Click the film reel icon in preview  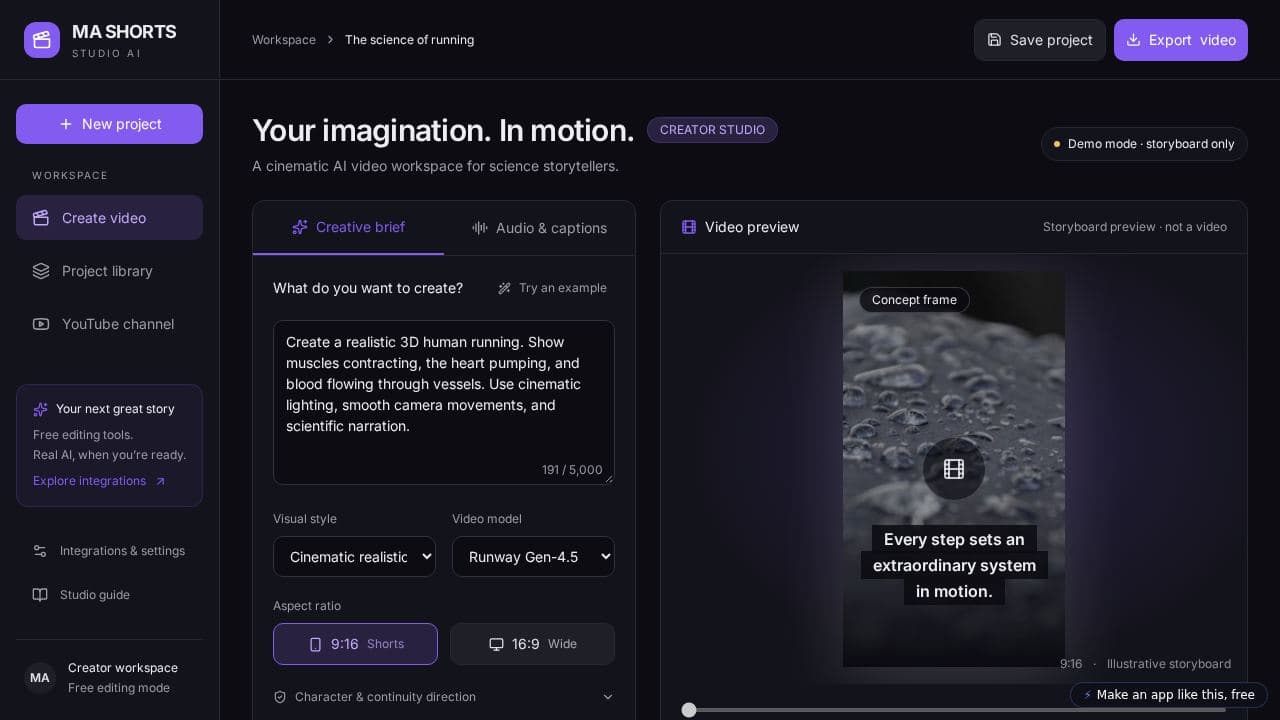point(954,468)
